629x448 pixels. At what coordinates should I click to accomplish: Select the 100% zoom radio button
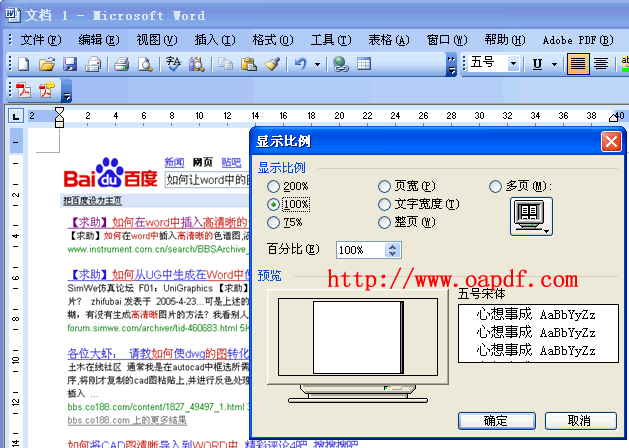pyautogui.click(x=273, y=204)
